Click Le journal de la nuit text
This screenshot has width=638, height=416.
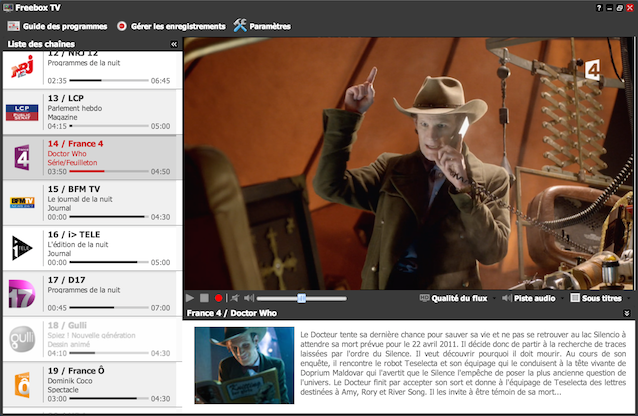point(80,199)
